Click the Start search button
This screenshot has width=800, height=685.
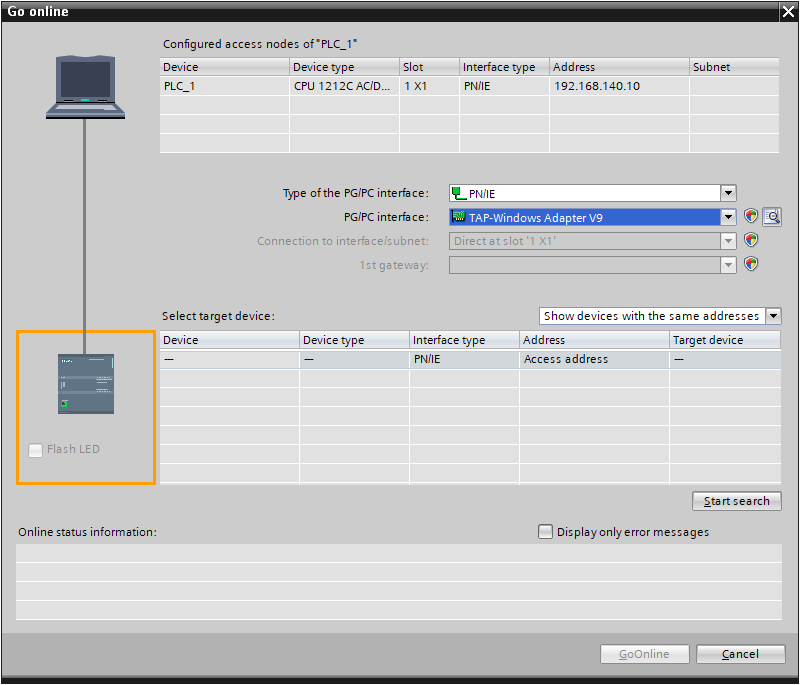736,501
